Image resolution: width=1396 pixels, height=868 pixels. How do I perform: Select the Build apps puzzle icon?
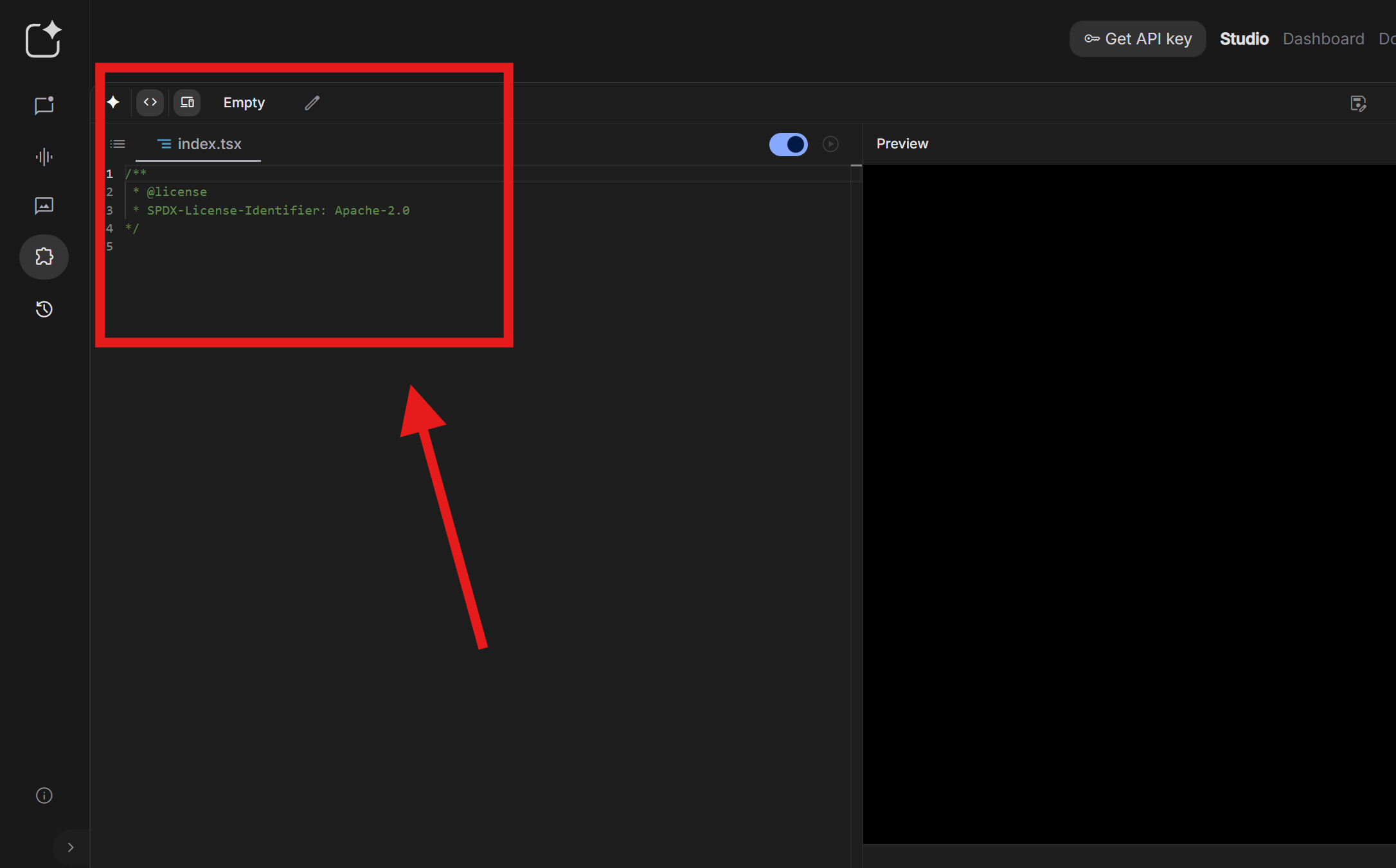[44, 257]
